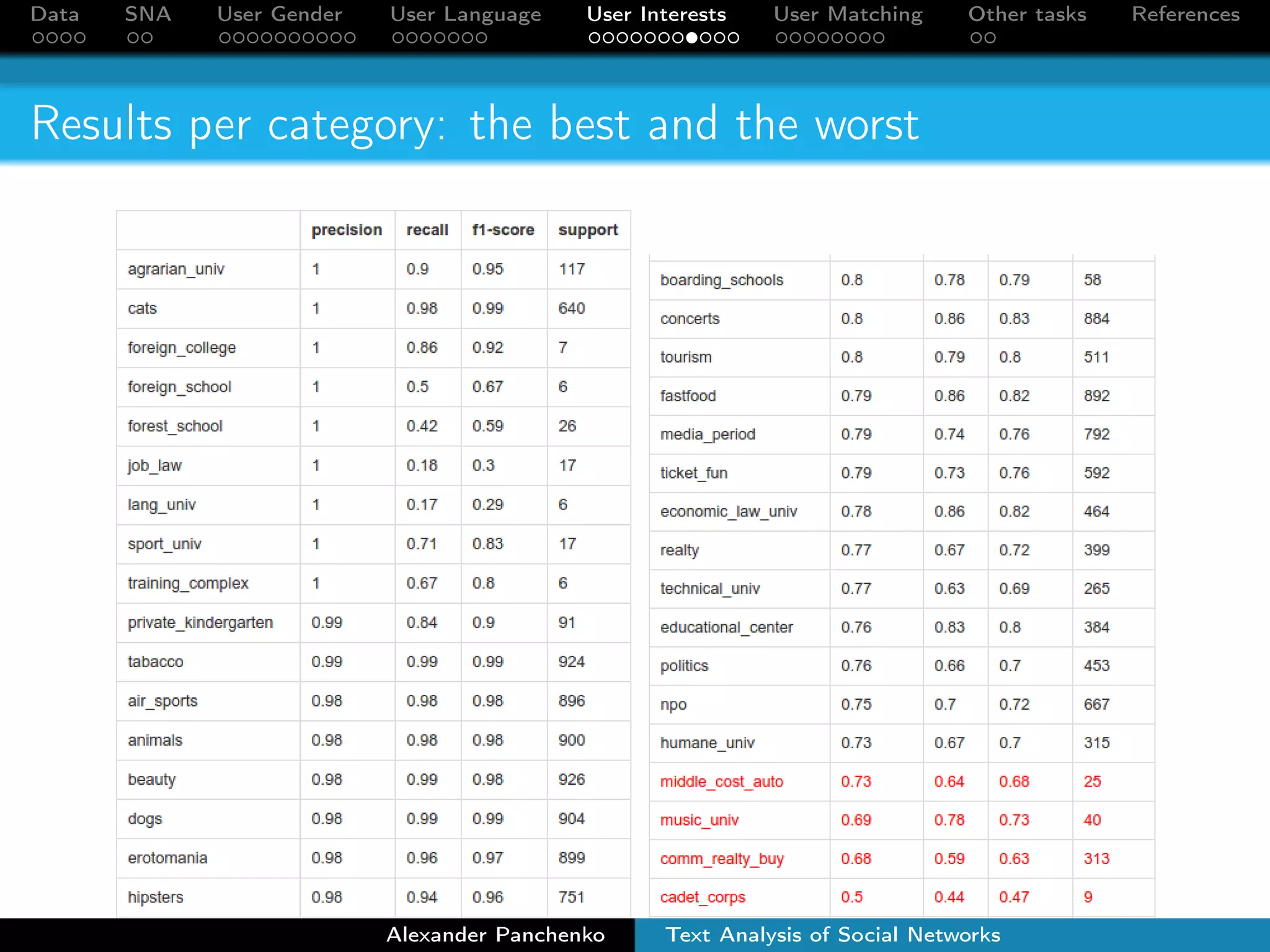
Task: Click first slide dot under SNA
Action: coord(133,38)
